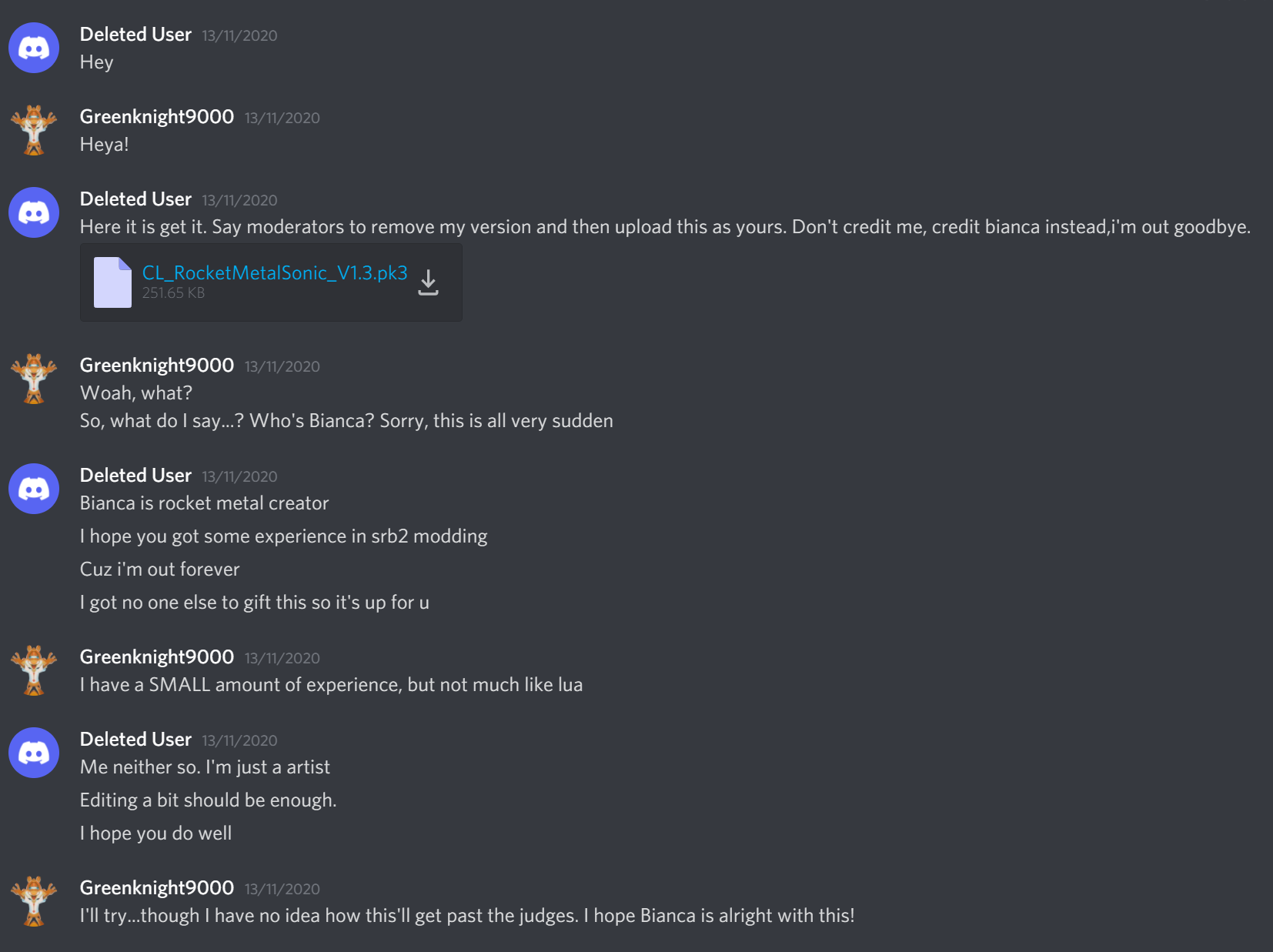Download the CL_RocketMetalSonic_V1.3.pk3 attachment
Screen dimensions: 1273x952
click(428, 282)
